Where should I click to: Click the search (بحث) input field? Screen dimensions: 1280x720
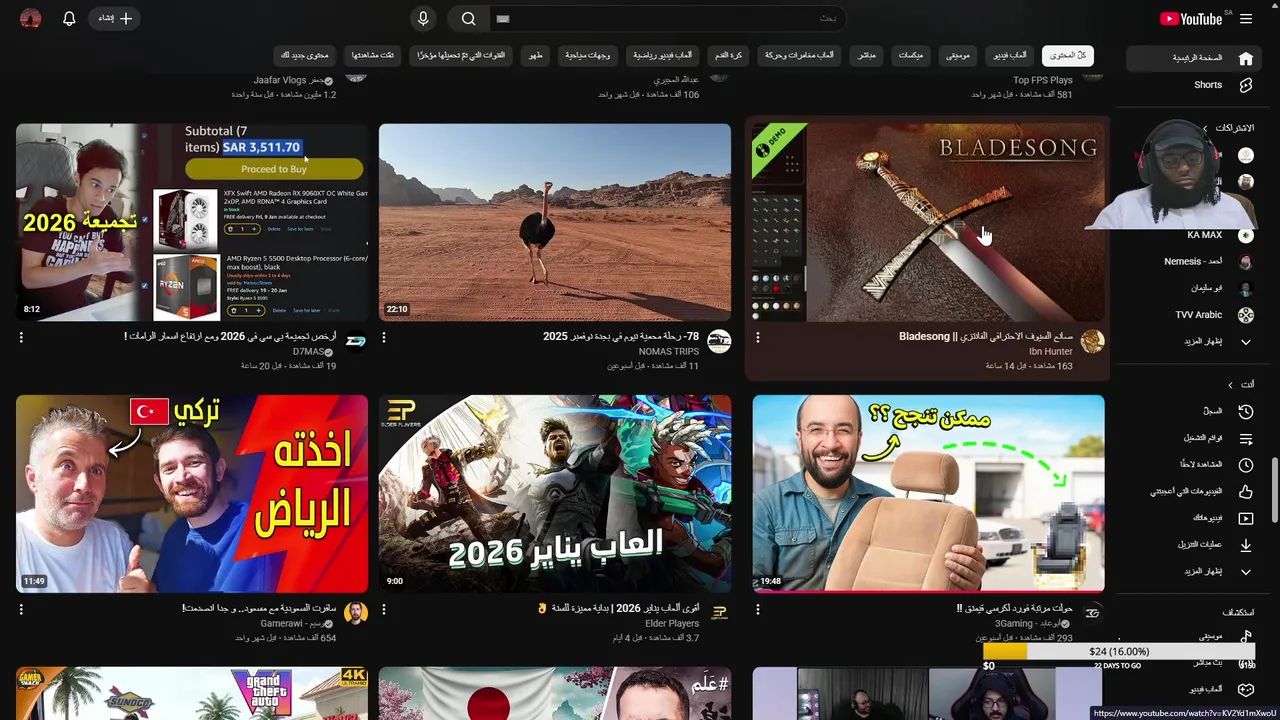668,19
